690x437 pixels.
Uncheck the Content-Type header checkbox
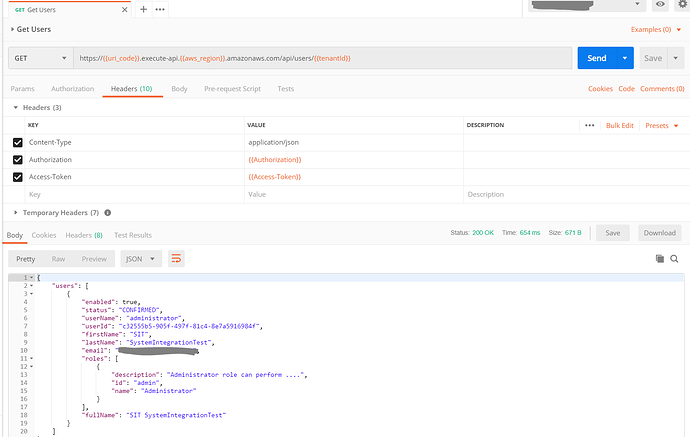[18, 143]
